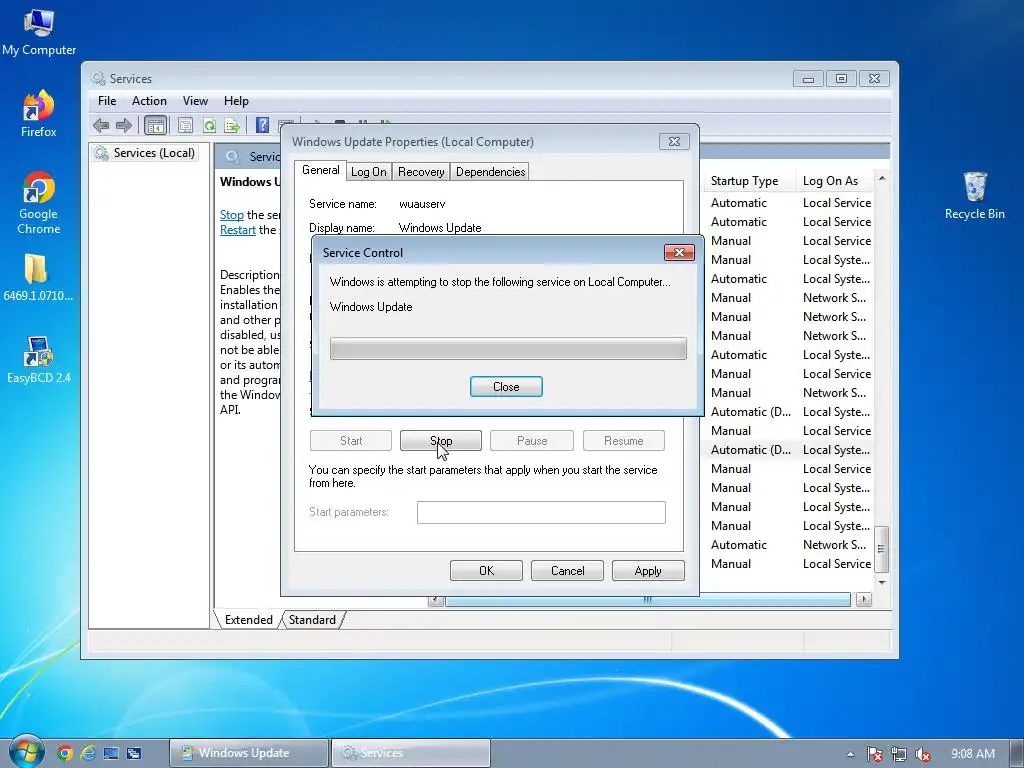Launch Internet Explorer from the taskbar
This screenshot has width=1024, height=768.
click(88, 753)
